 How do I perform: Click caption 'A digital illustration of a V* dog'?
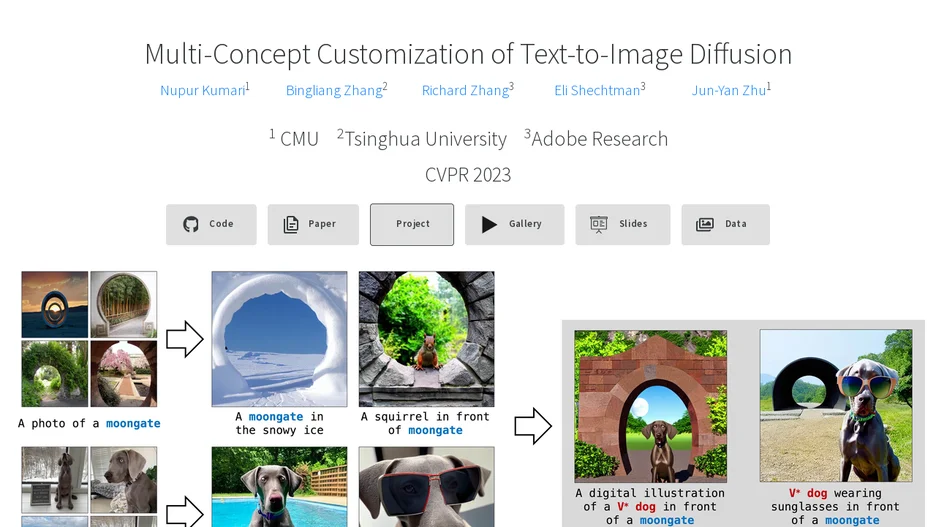tap(650, 506)
